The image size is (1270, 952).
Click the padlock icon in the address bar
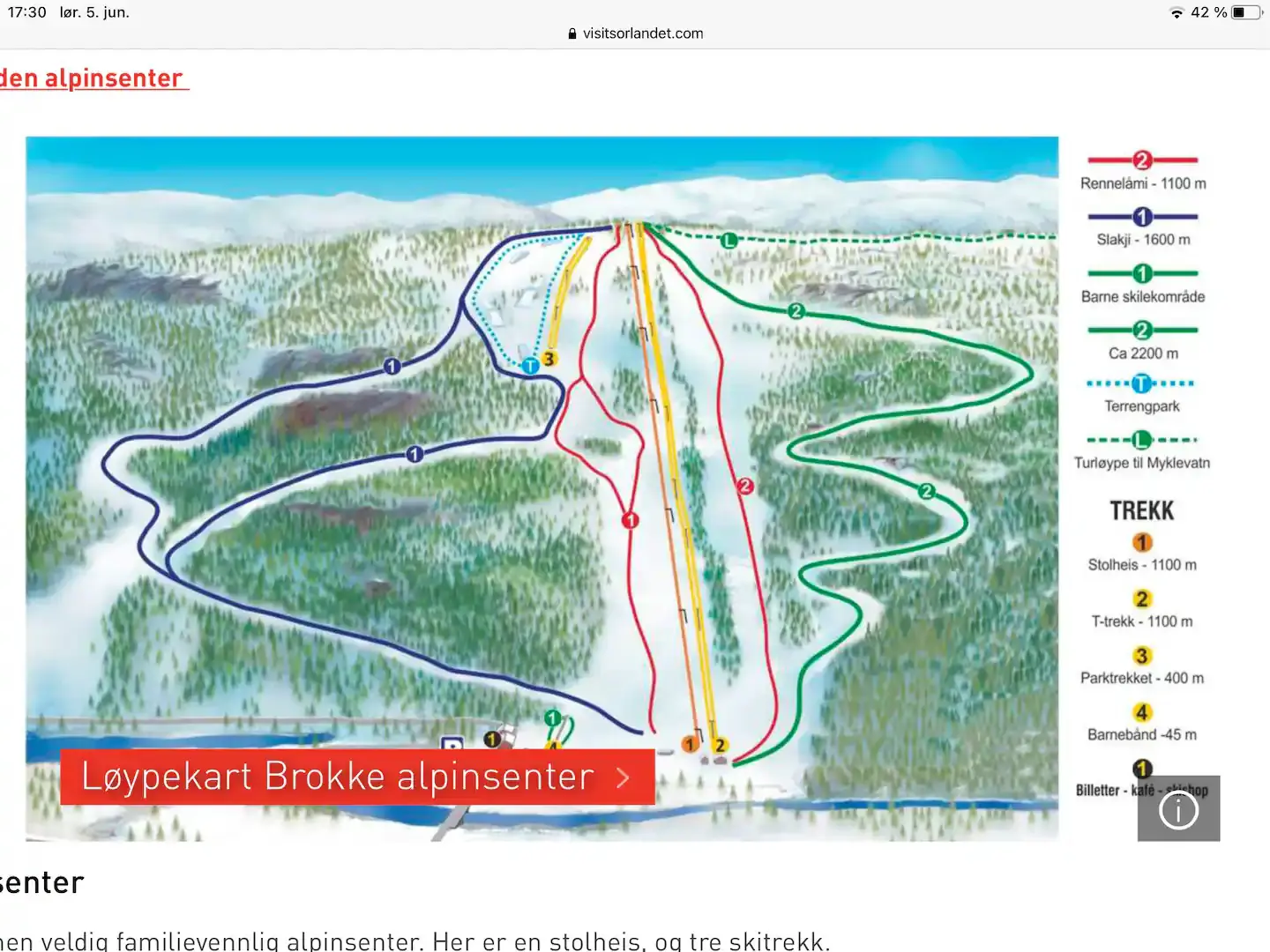coord(572,33)
